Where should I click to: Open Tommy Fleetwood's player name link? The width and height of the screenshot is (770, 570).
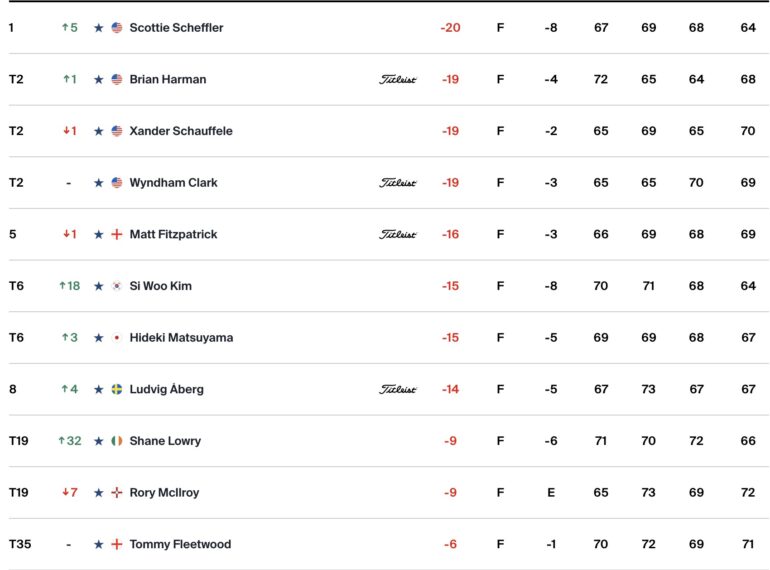click(x=180, y=544)
